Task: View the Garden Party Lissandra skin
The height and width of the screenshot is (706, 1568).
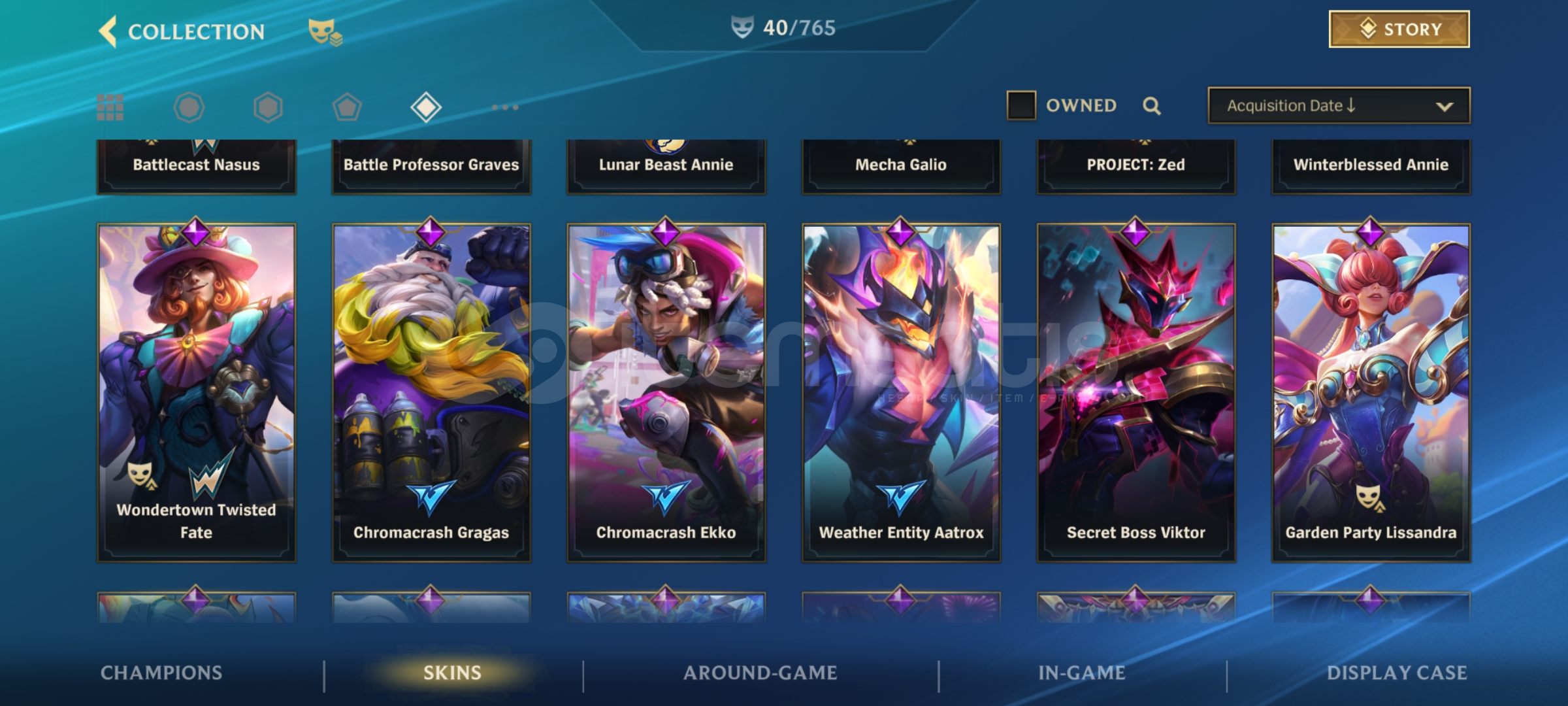Action: [1371, 392]
